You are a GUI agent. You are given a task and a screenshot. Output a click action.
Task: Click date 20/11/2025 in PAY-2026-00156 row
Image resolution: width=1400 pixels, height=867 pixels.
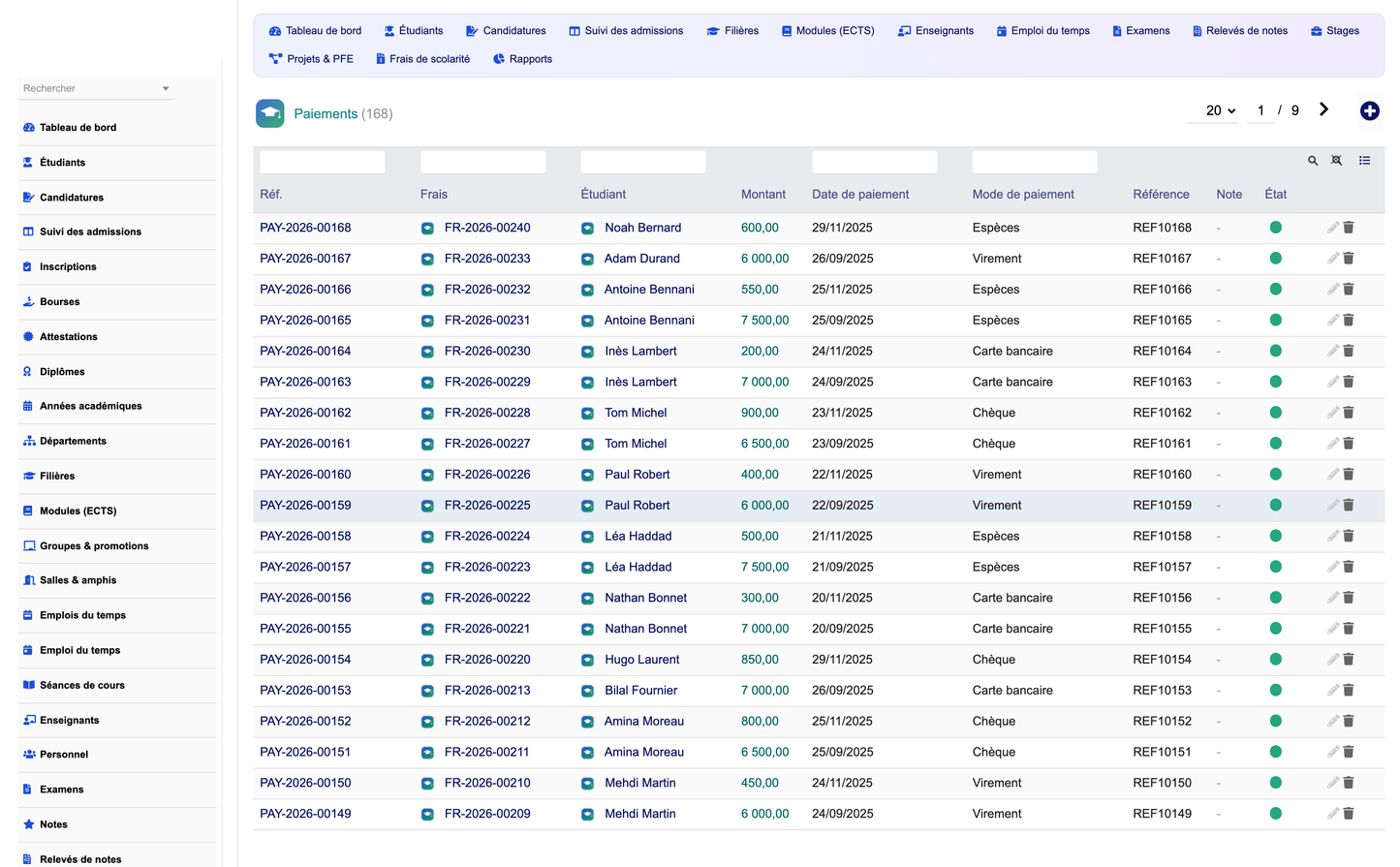tap(842, 598)
